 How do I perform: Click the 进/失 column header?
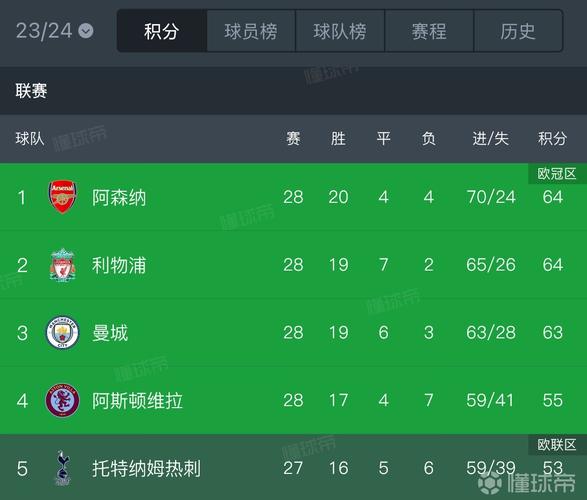(490, 138)
